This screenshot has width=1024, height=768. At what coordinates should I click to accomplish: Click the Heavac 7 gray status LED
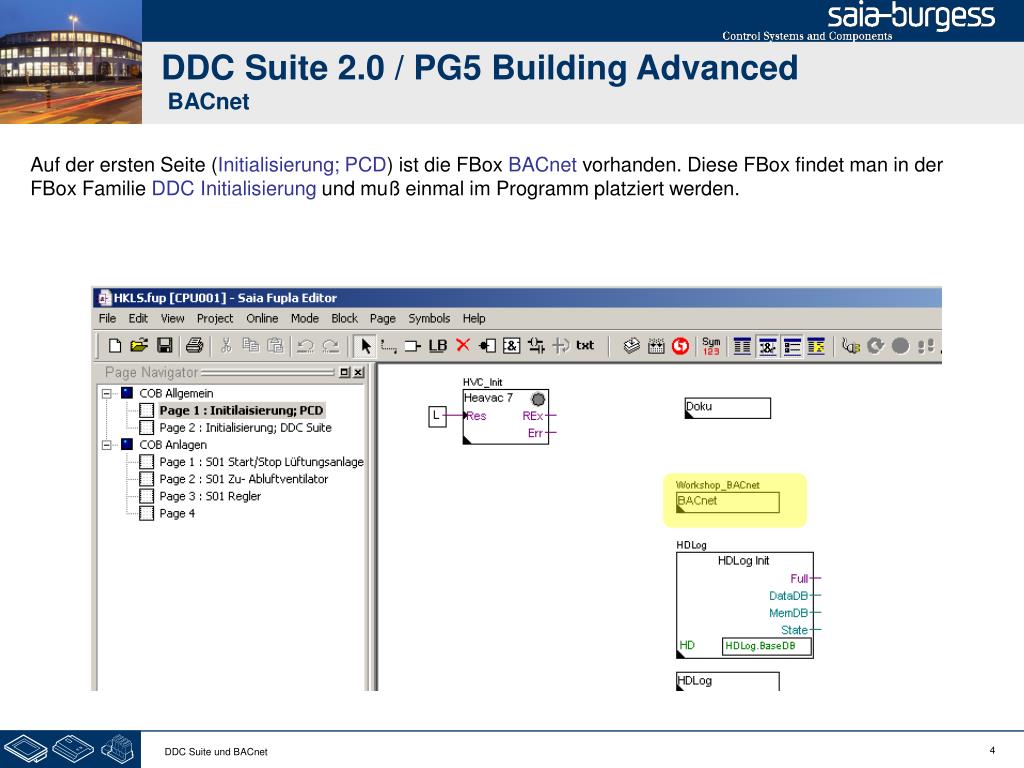[x=538, y=399]
